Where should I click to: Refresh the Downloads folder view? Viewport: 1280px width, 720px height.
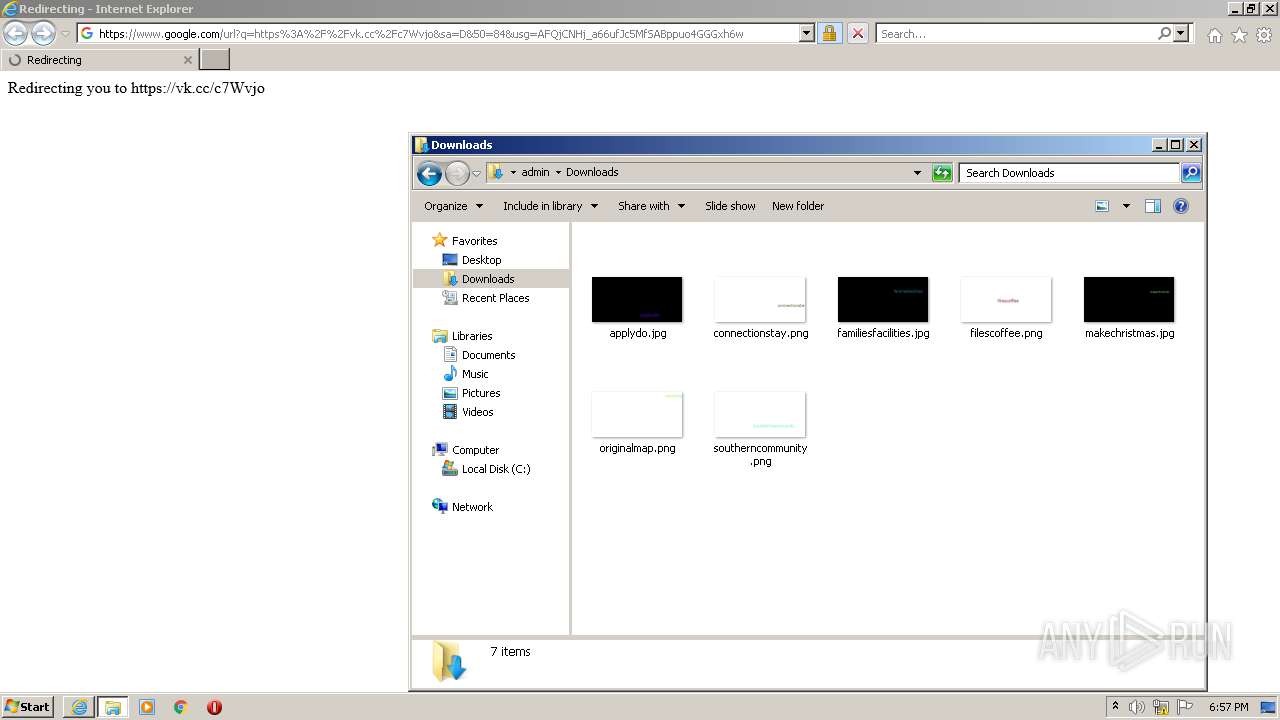coord(942,173)
